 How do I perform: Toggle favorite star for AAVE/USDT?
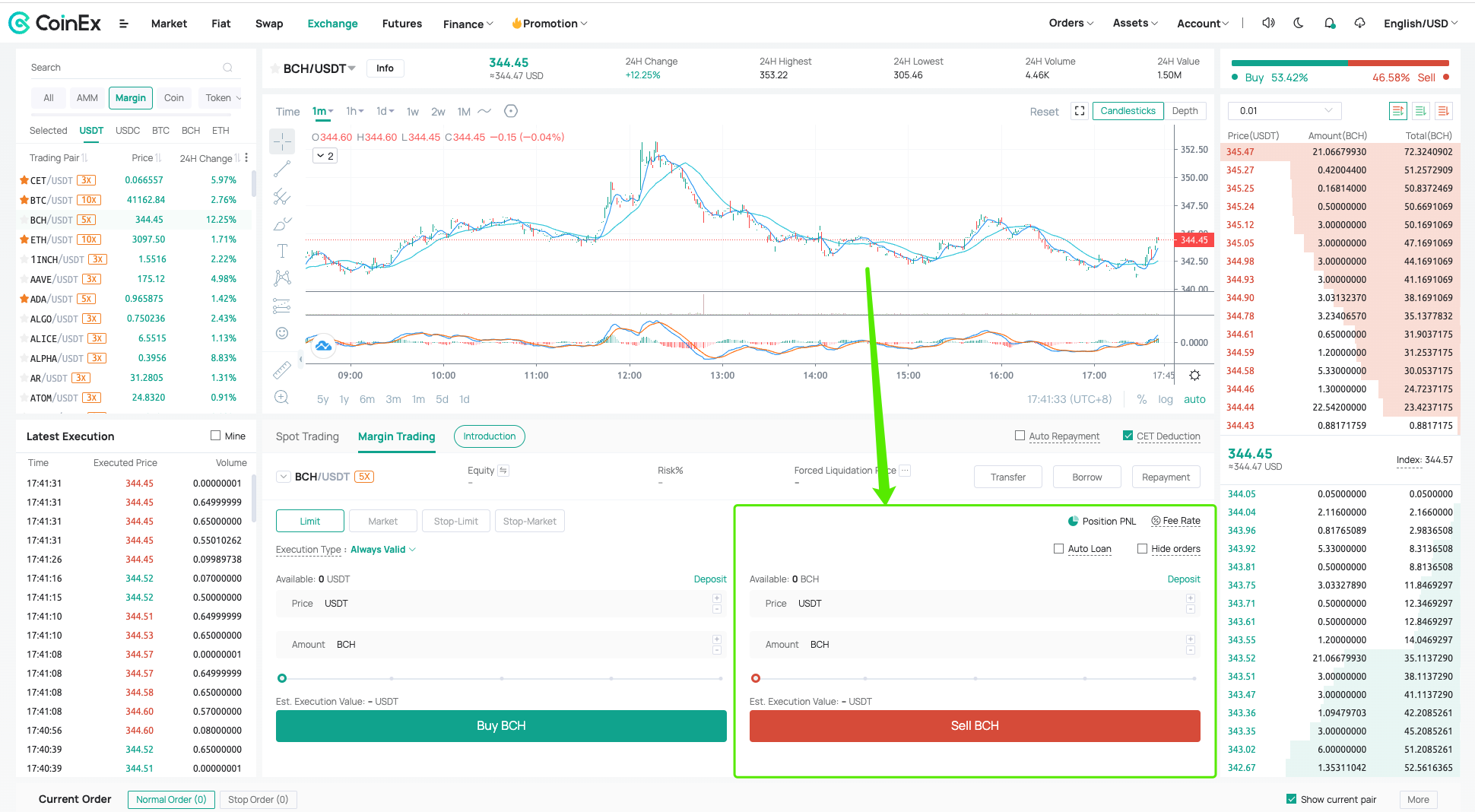coord(24,279)
